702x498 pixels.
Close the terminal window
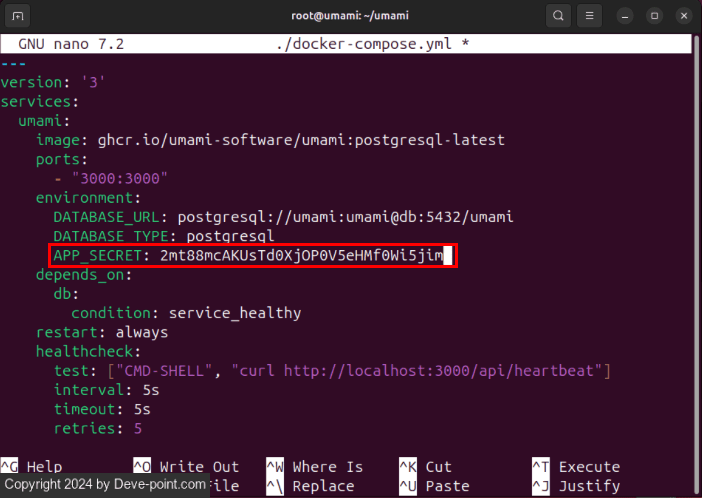[683, 16]
